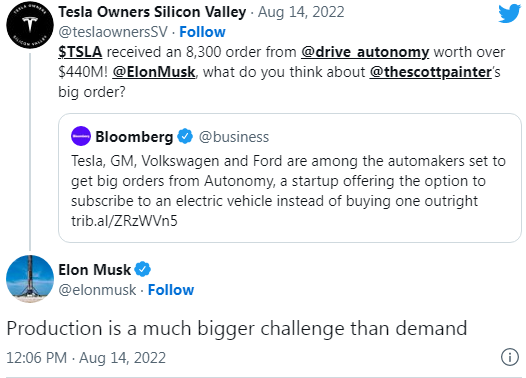Click Elon Musk's verified checkmark badge
This screenshot has width=526, height=378.
143,269
